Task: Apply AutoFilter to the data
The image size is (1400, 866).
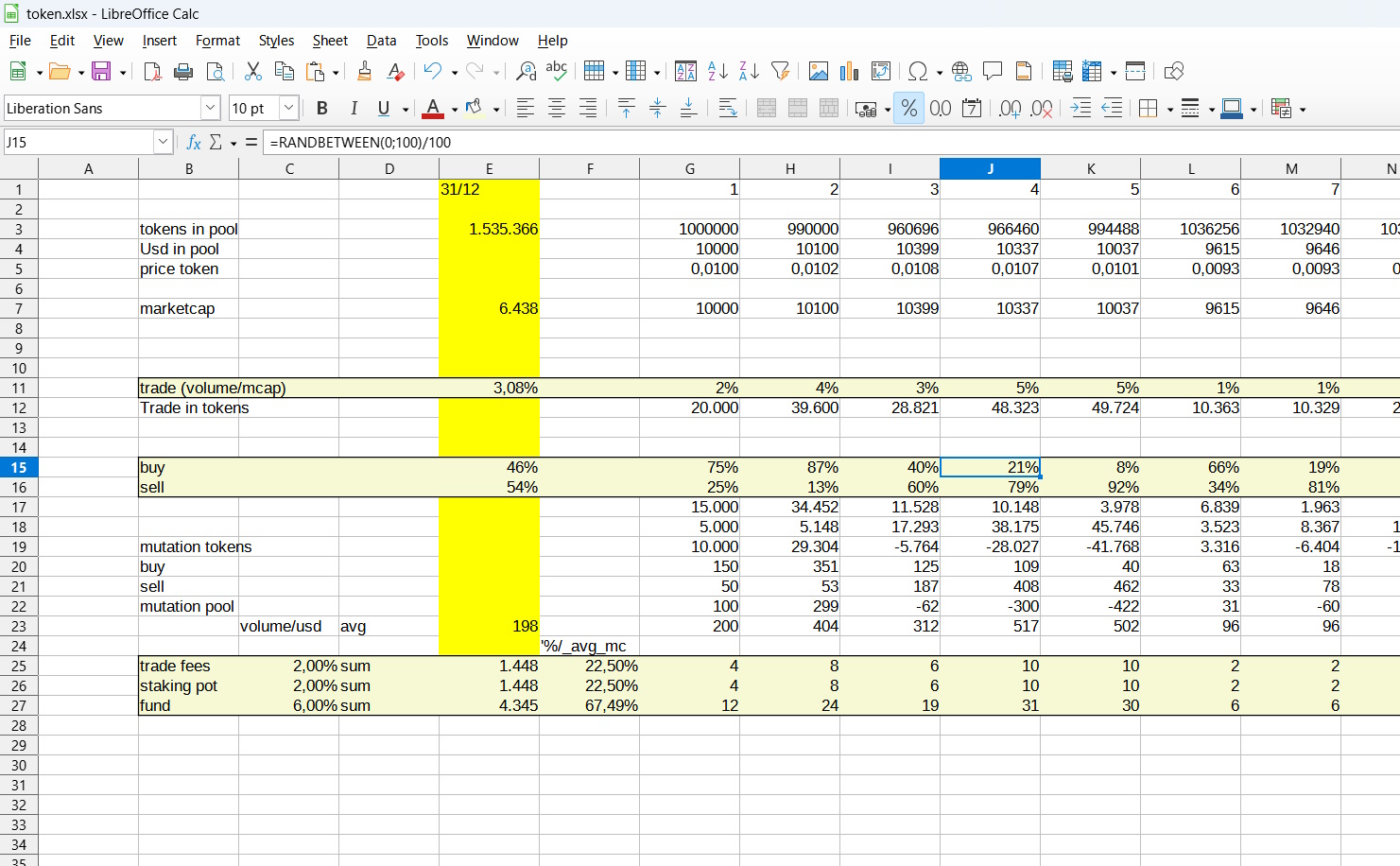Action: coord(780,71)
